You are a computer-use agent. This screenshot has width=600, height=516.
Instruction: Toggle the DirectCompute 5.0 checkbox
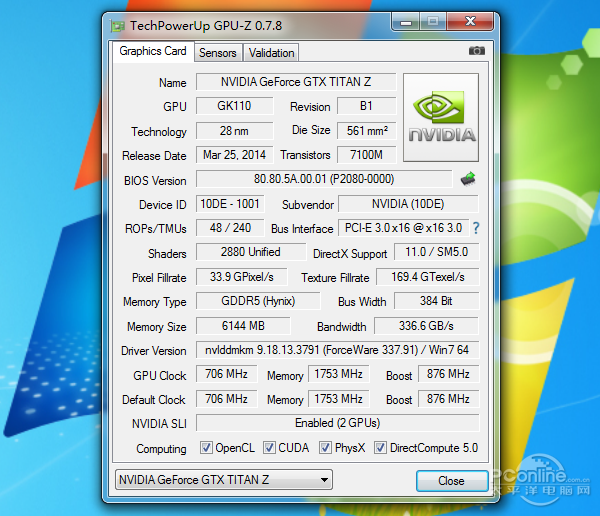(x=380, y=447)
